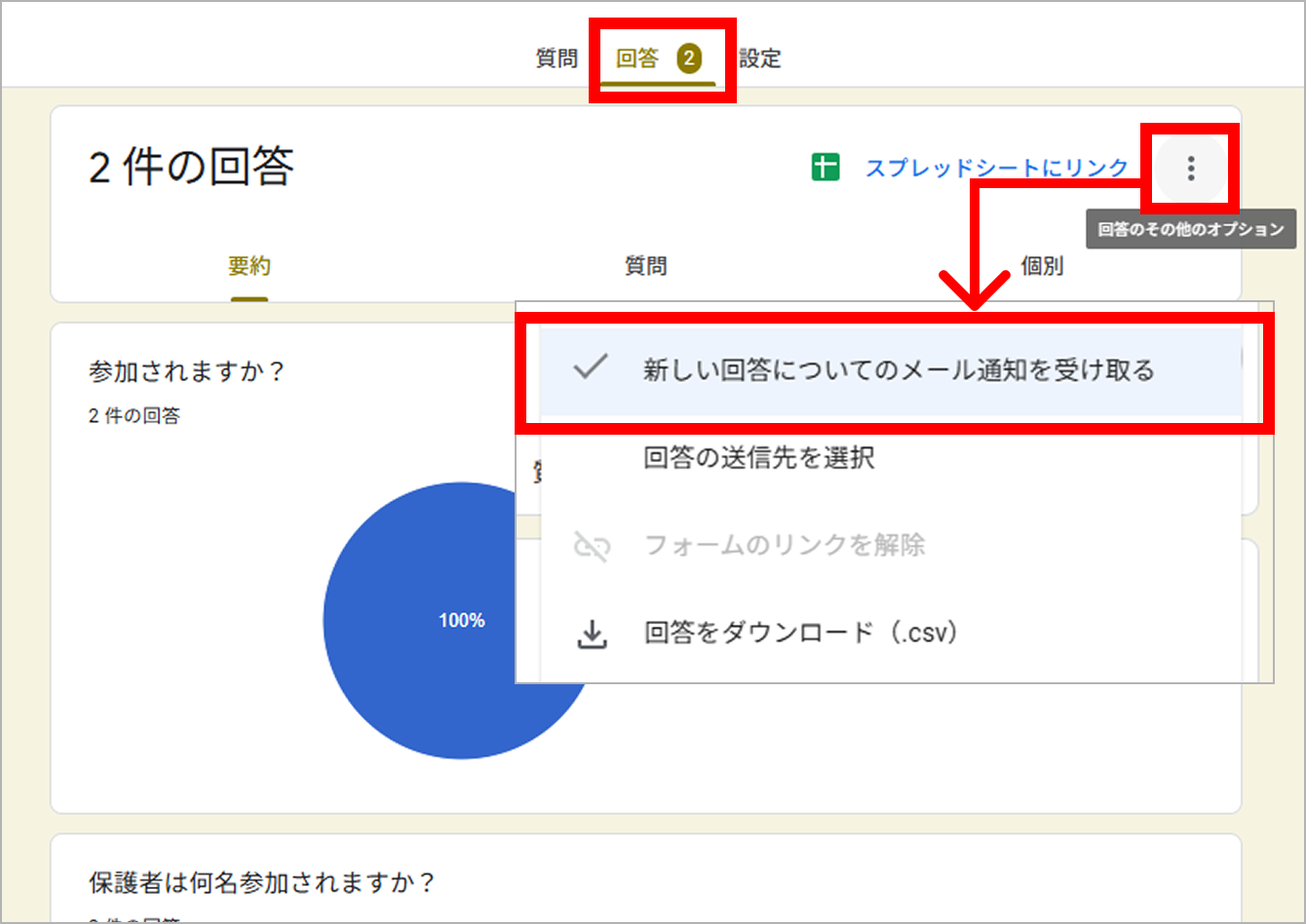Select the 回答 tab at the top
This screenshot has width=1306, height=924.
coord(638,58)
